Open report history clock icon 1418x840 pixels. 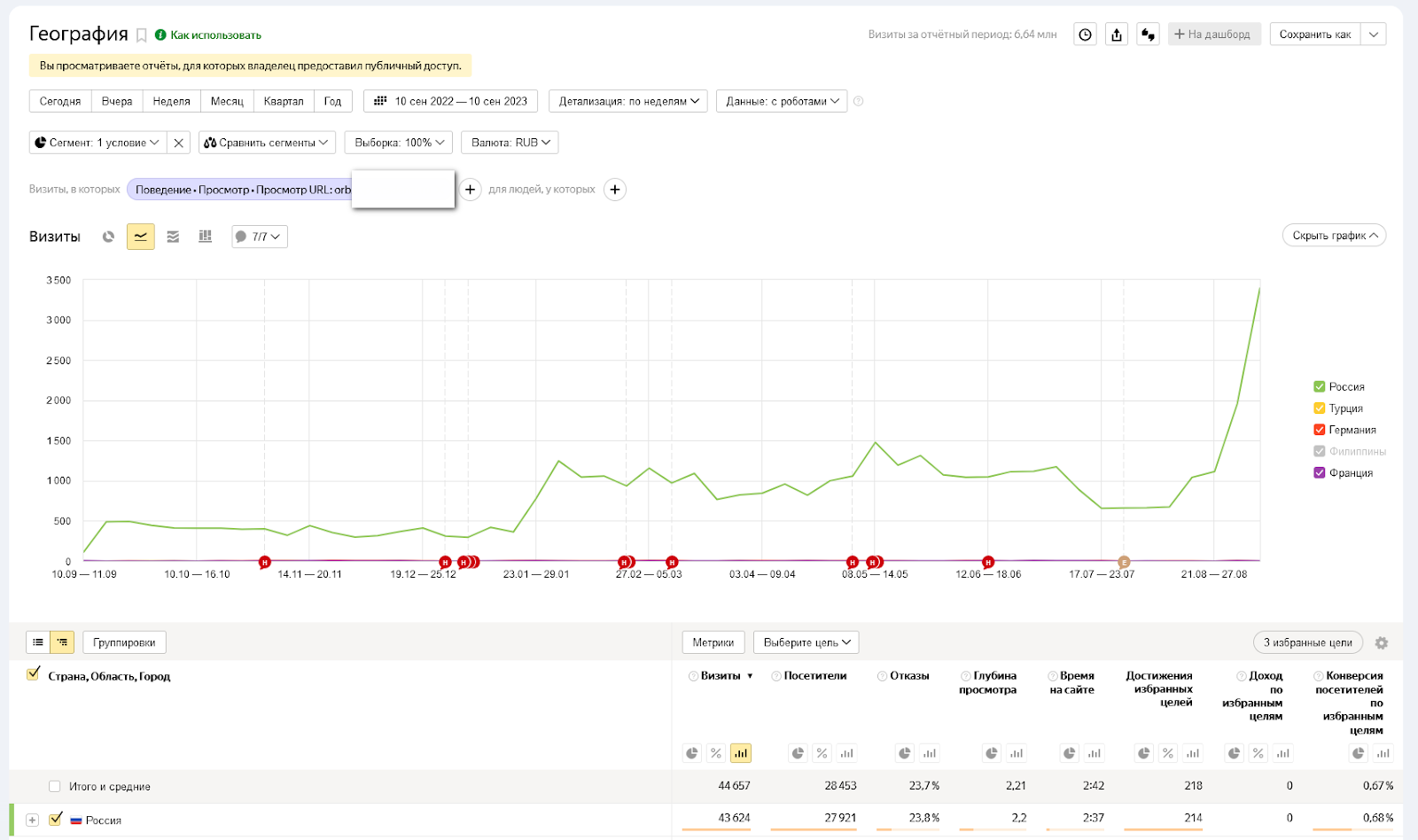(1085, 35)
